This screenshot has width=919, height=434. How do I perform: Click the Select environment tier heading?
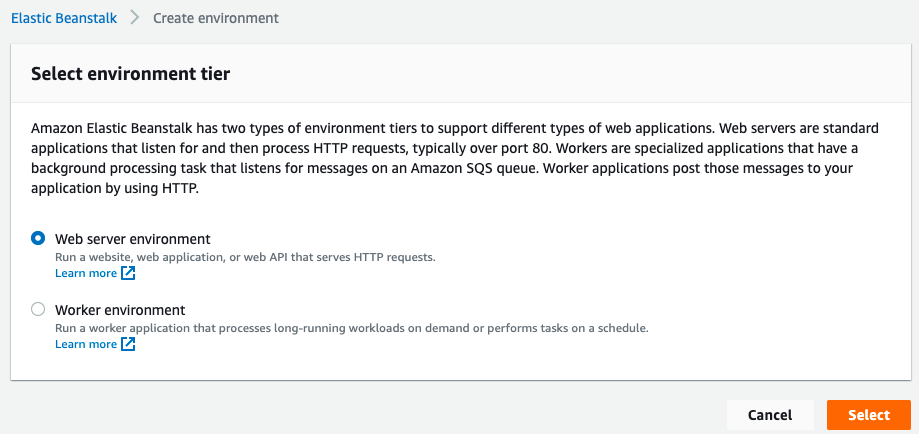pos(131,74)
